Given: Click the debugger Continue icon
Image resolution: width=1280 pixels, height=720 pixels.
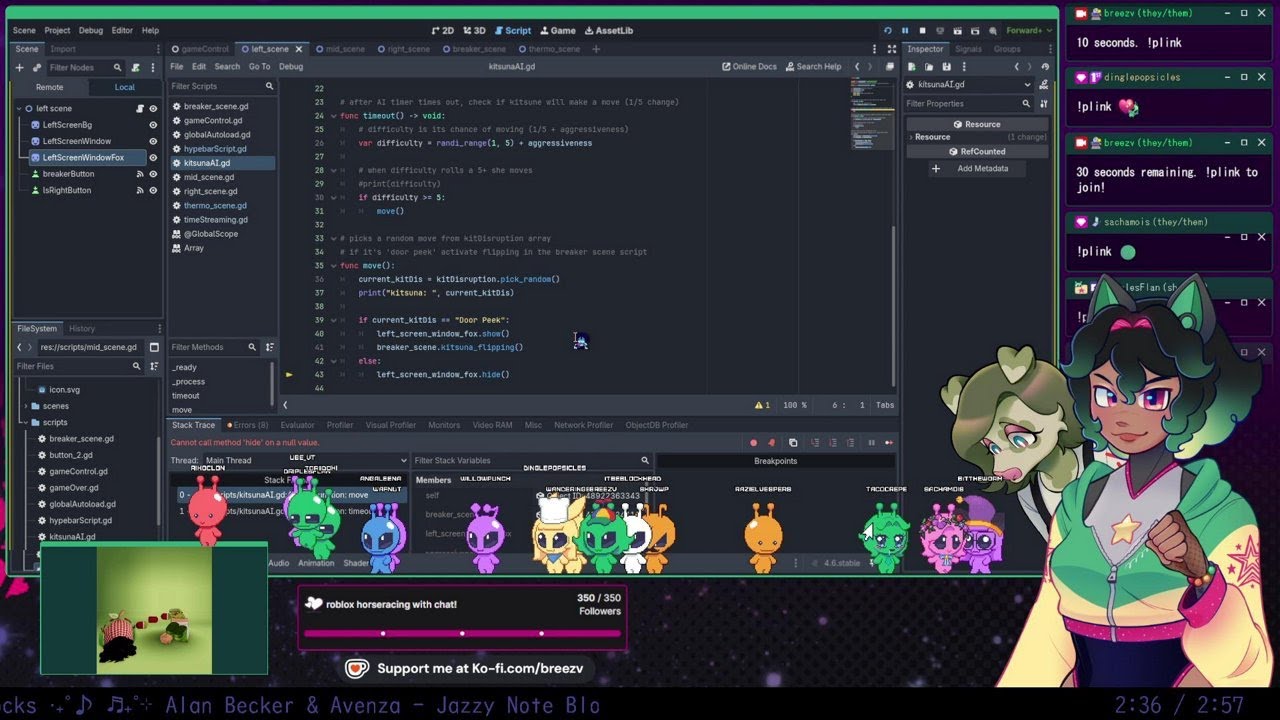Looking at the screenshot, I should 888,442.
